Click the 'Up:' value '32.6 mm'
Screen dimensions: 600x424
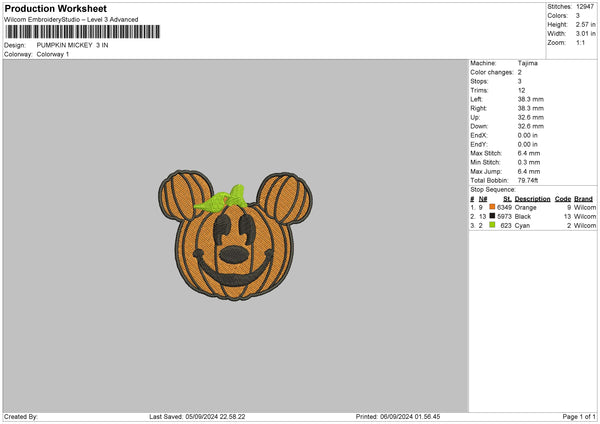[x=531, y=117]
